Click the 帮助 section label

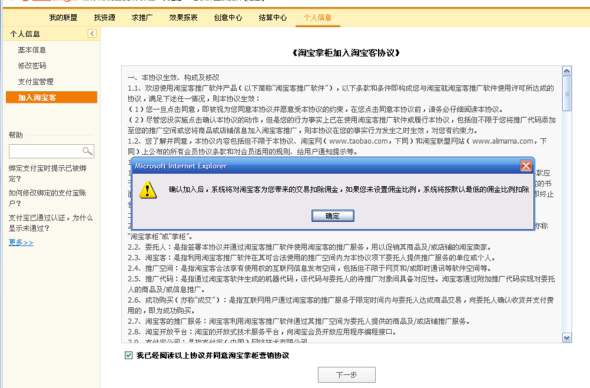[16, 135]
